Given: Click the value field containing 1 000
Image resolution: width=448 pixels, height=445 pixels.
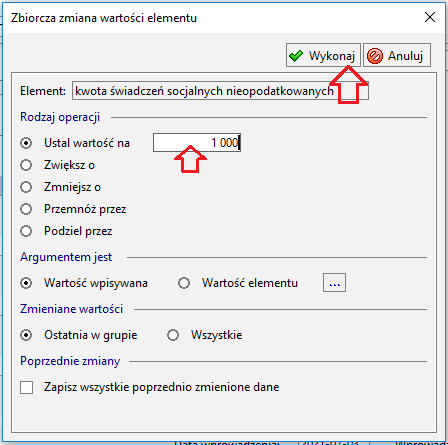Looking at the screenshot, I should pyautogui.click(x=197, y=143).
